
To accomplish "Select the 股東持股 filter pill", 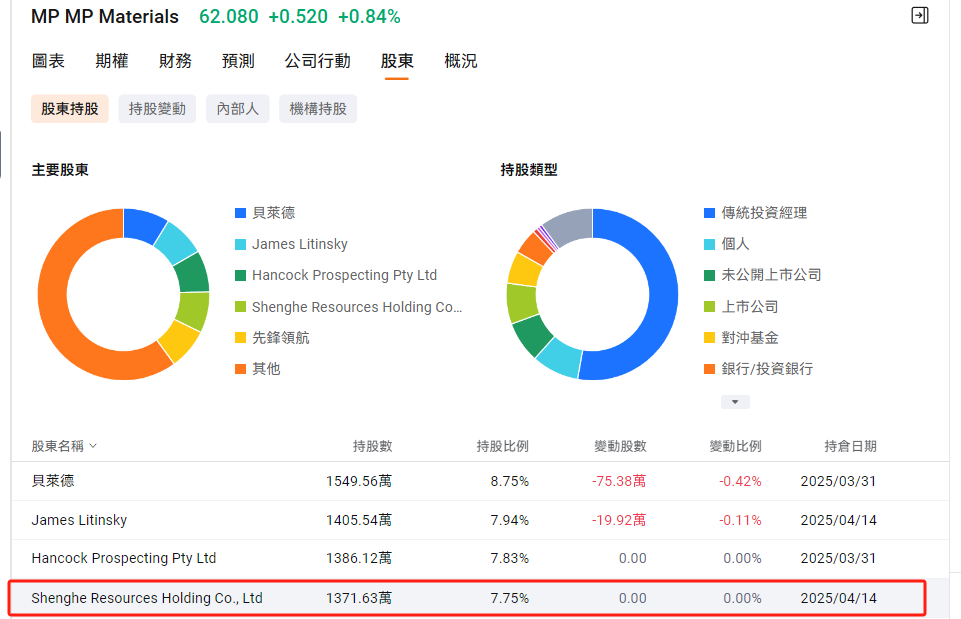I will click(x=69, y=109).
